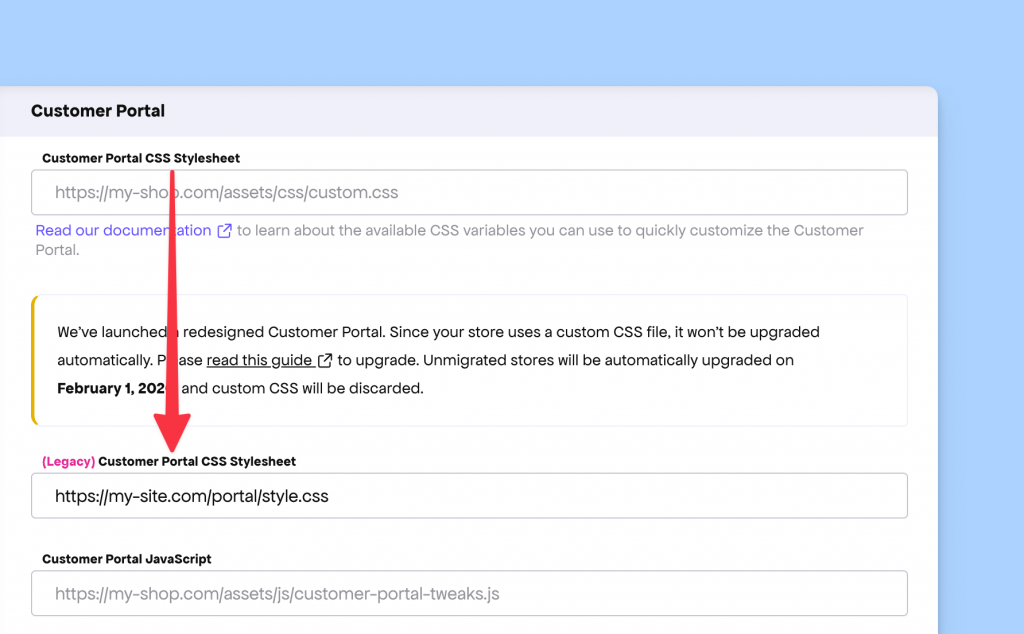Viewport: 1024px width, 634px height.
Task: Click the bold February 1 date text
Action: [110, 388]
